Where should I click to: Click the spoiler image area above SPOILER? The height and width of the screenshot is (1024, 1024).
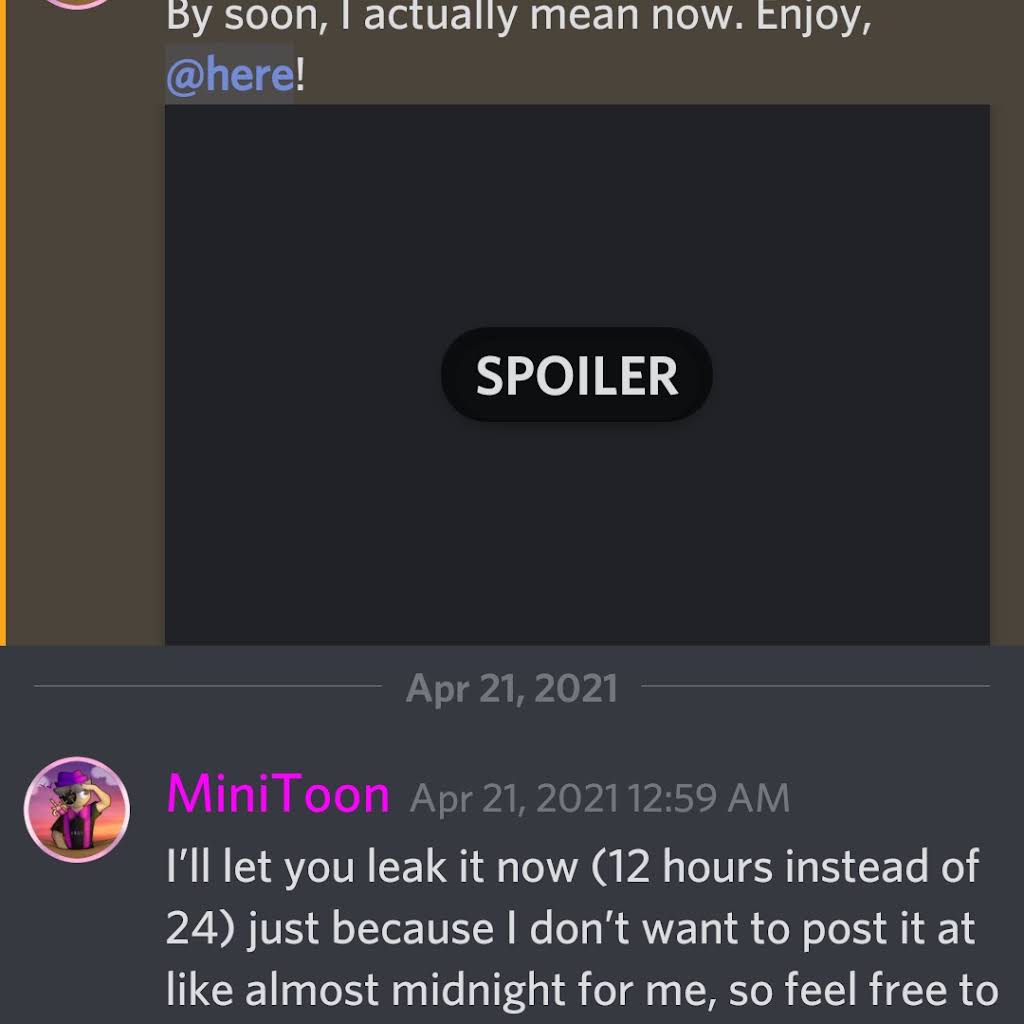click(576, 216)
